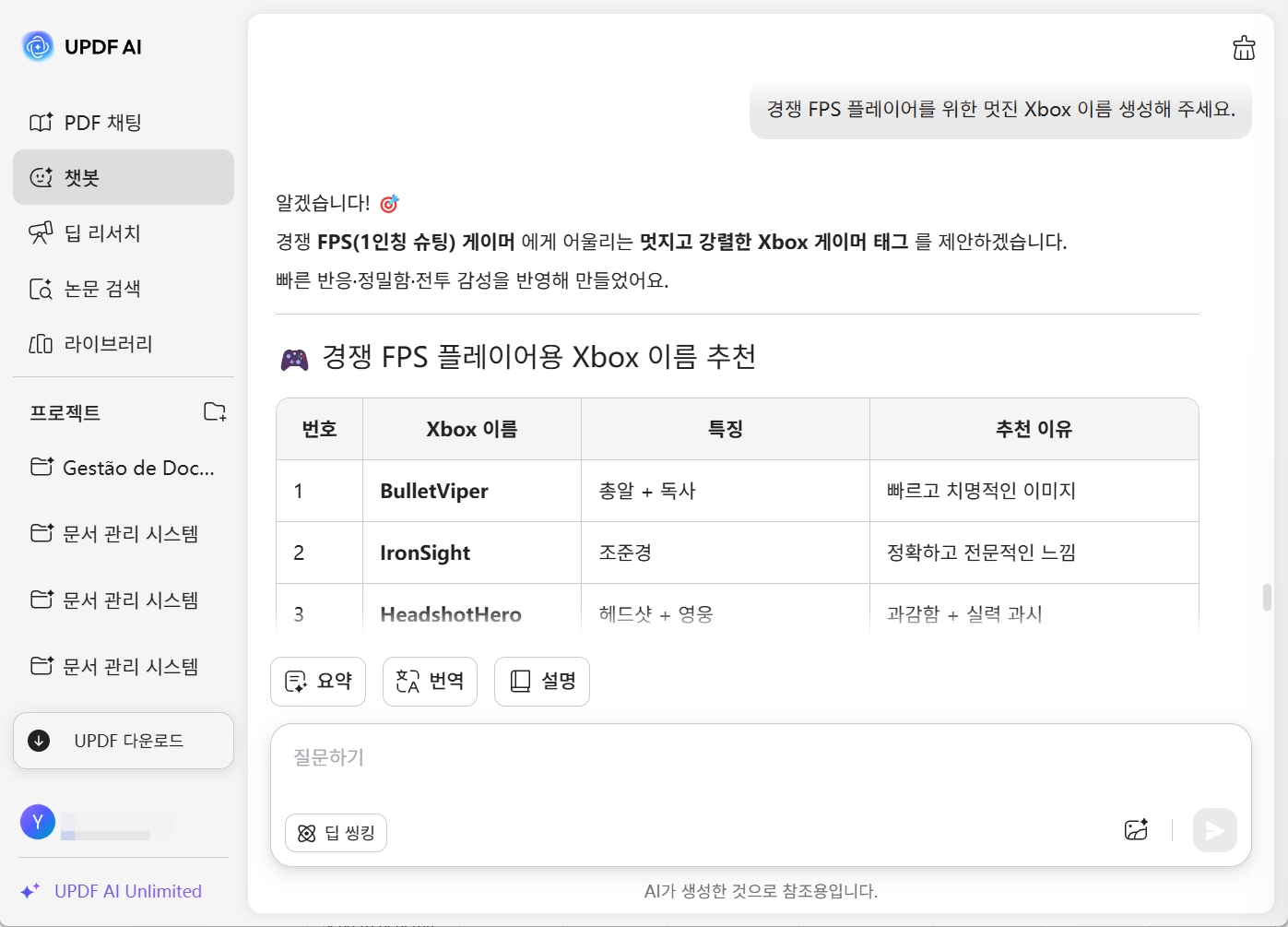Click the UPDF AI logo icon
Screen dimensions: 1288x927
point(38,46)
